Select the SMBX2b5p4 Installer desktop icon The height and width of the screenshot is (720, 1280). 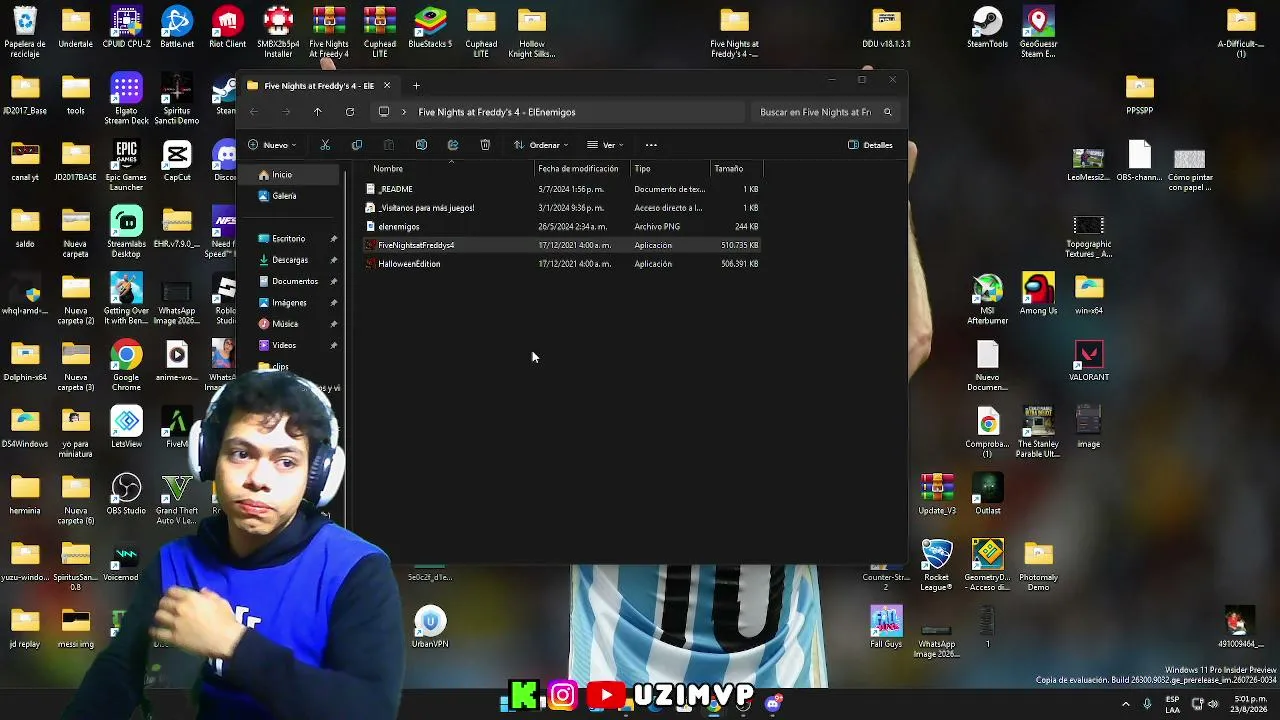pos(278,32)
